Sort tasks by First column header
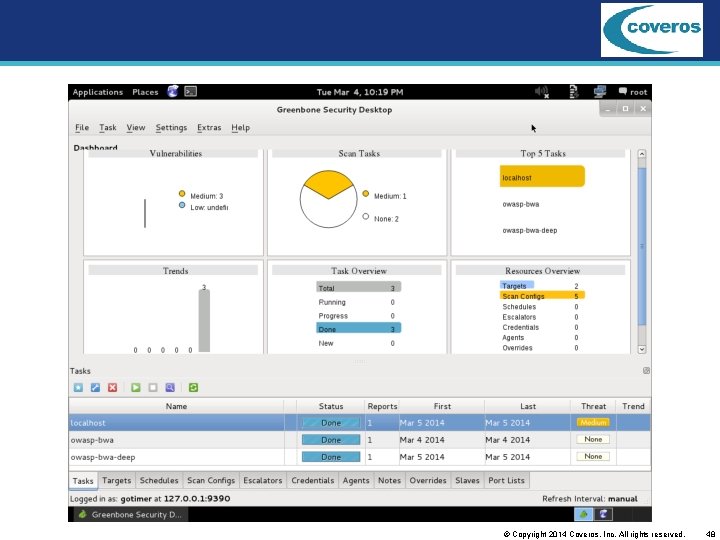 (442, 406)
